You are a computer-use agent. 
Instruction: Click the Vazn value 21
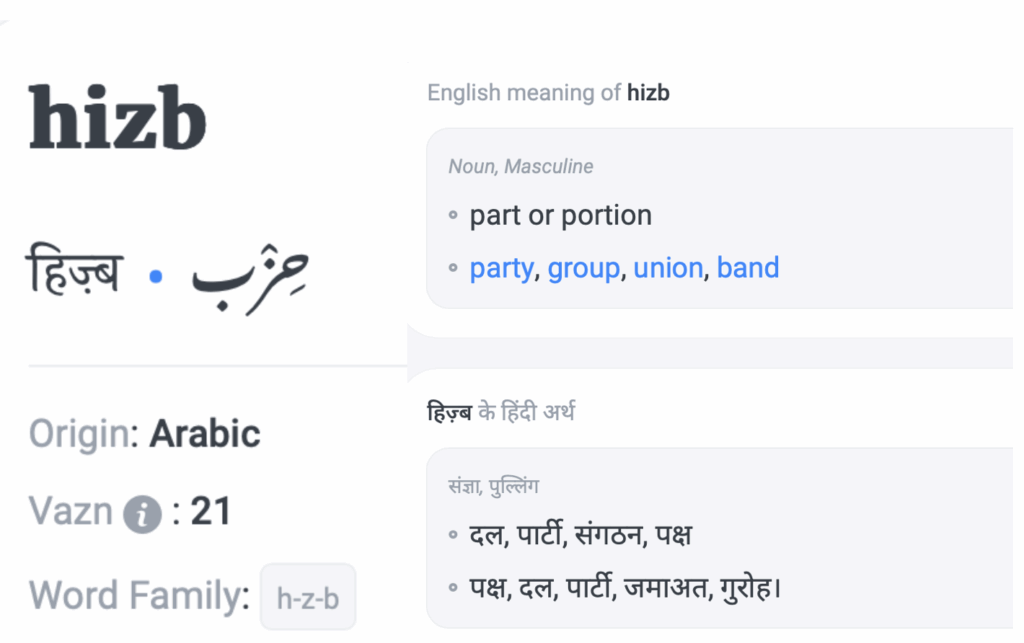211,512
